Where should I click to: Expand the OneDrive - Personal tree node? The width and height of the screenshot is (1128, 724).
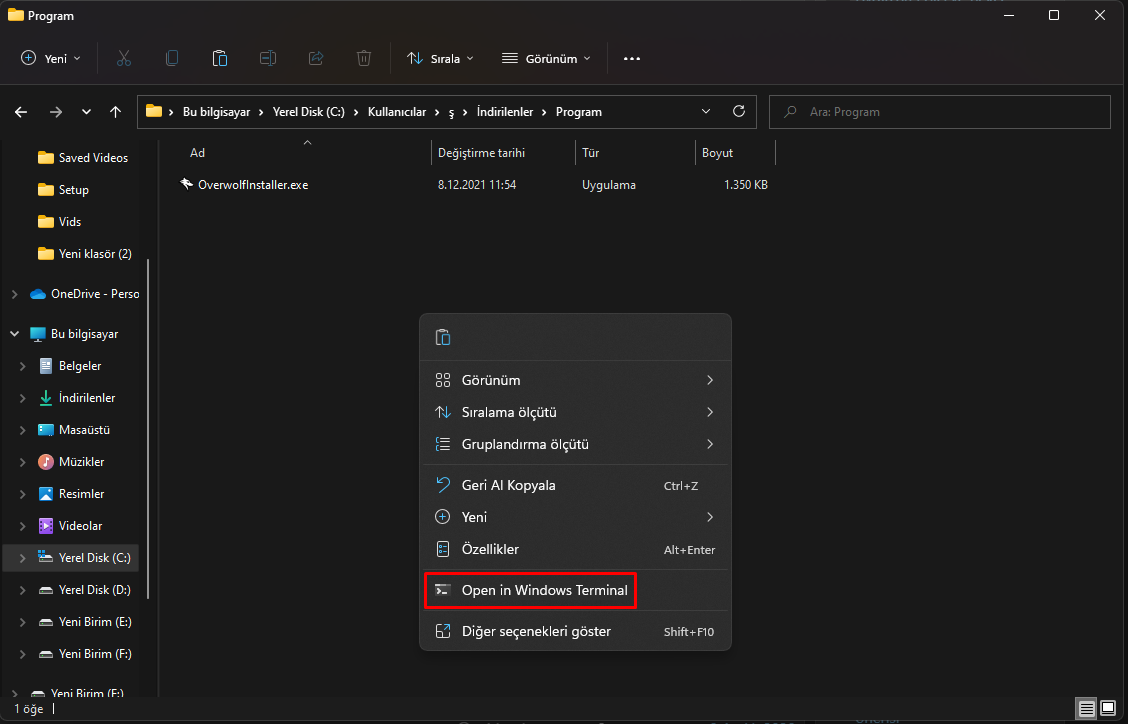coord(14,294)
